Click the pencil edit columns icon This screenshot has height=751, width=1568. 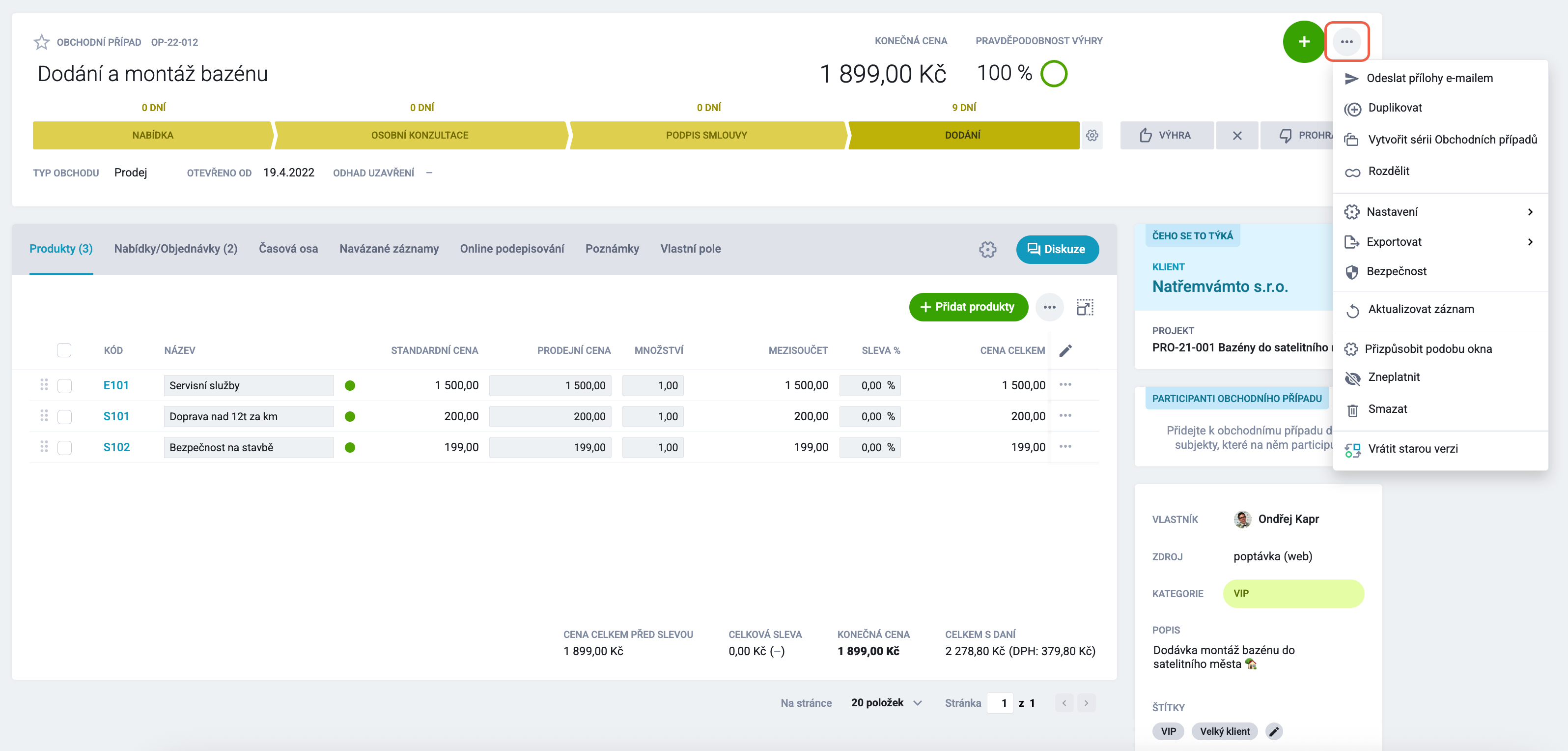click(x=1065, y=350)
